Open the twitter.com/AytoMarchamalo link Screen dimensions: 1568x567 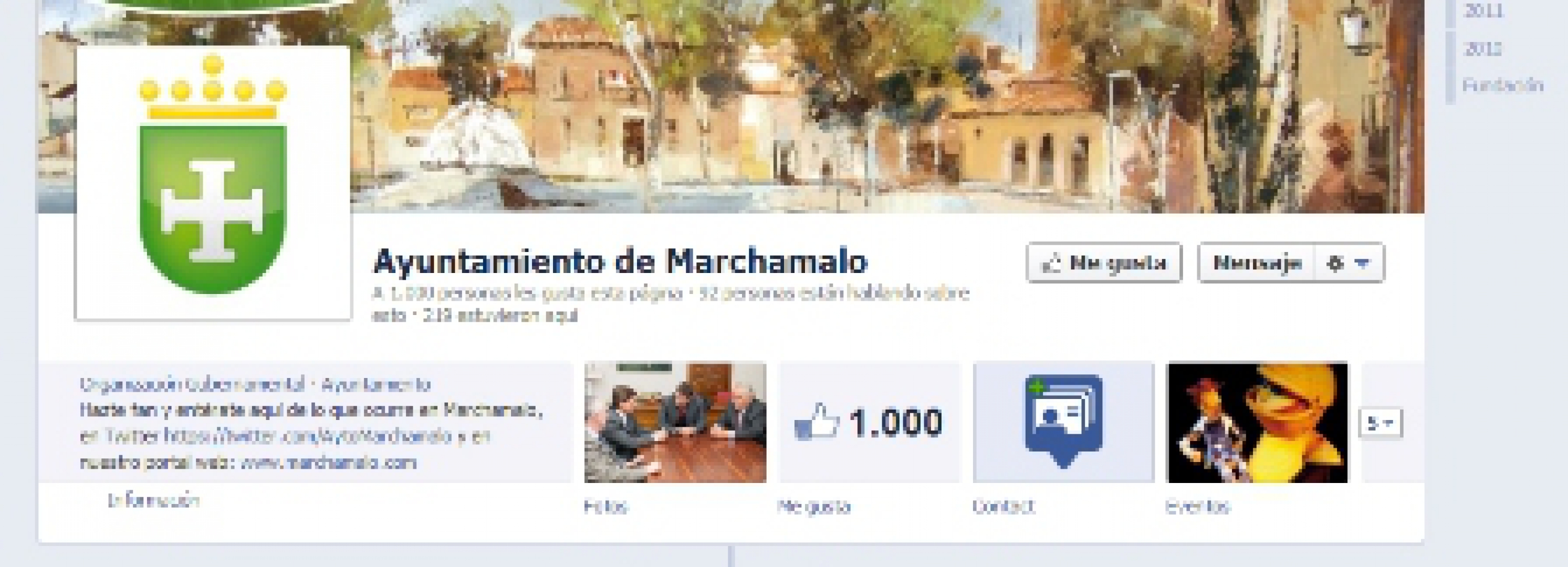[x=308, y=436]
